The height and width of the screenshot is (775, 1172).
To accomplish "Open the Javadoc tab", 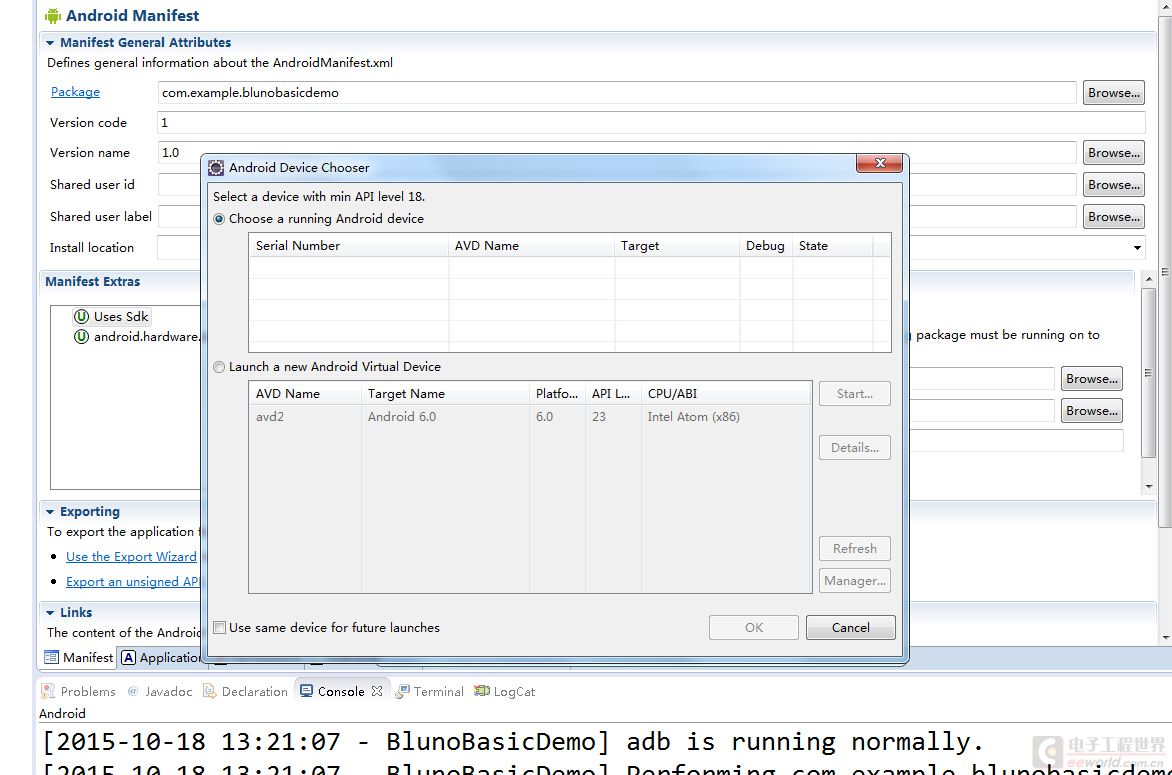I will [160, 691].
